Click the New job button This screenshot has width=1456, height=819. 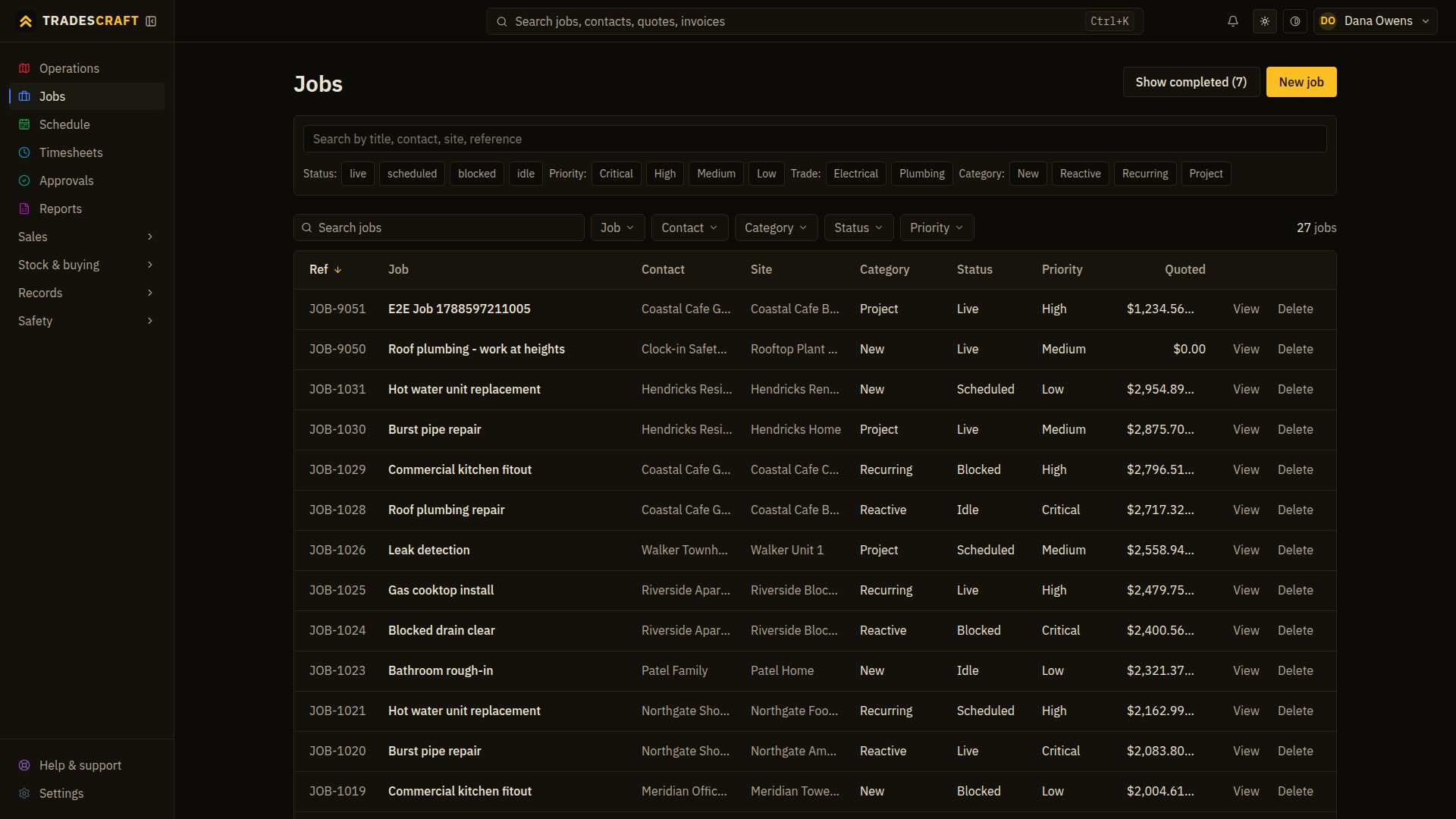[x=1301, y=82]
